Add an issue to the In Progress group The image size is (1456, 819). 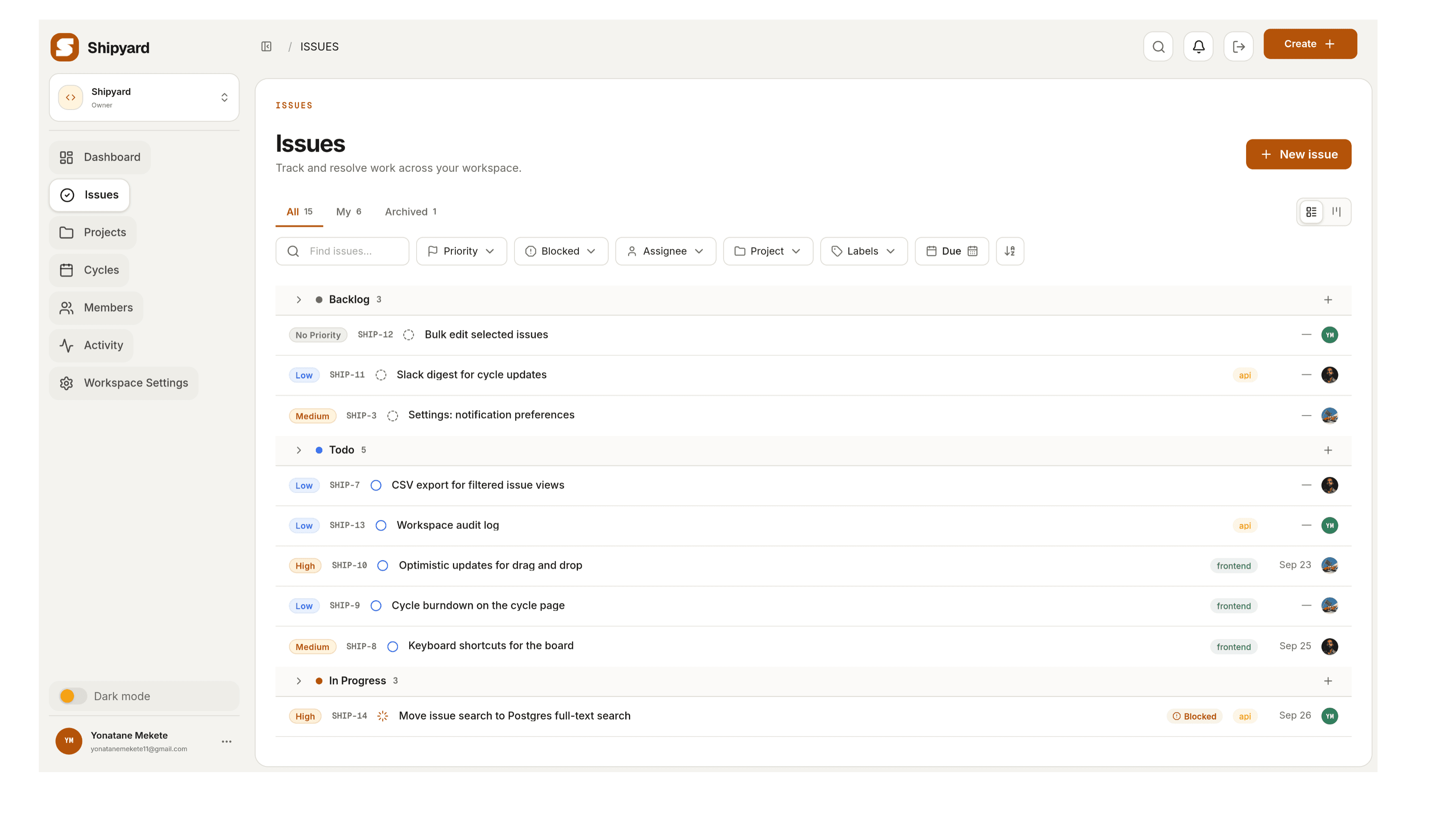(1328, 681)
